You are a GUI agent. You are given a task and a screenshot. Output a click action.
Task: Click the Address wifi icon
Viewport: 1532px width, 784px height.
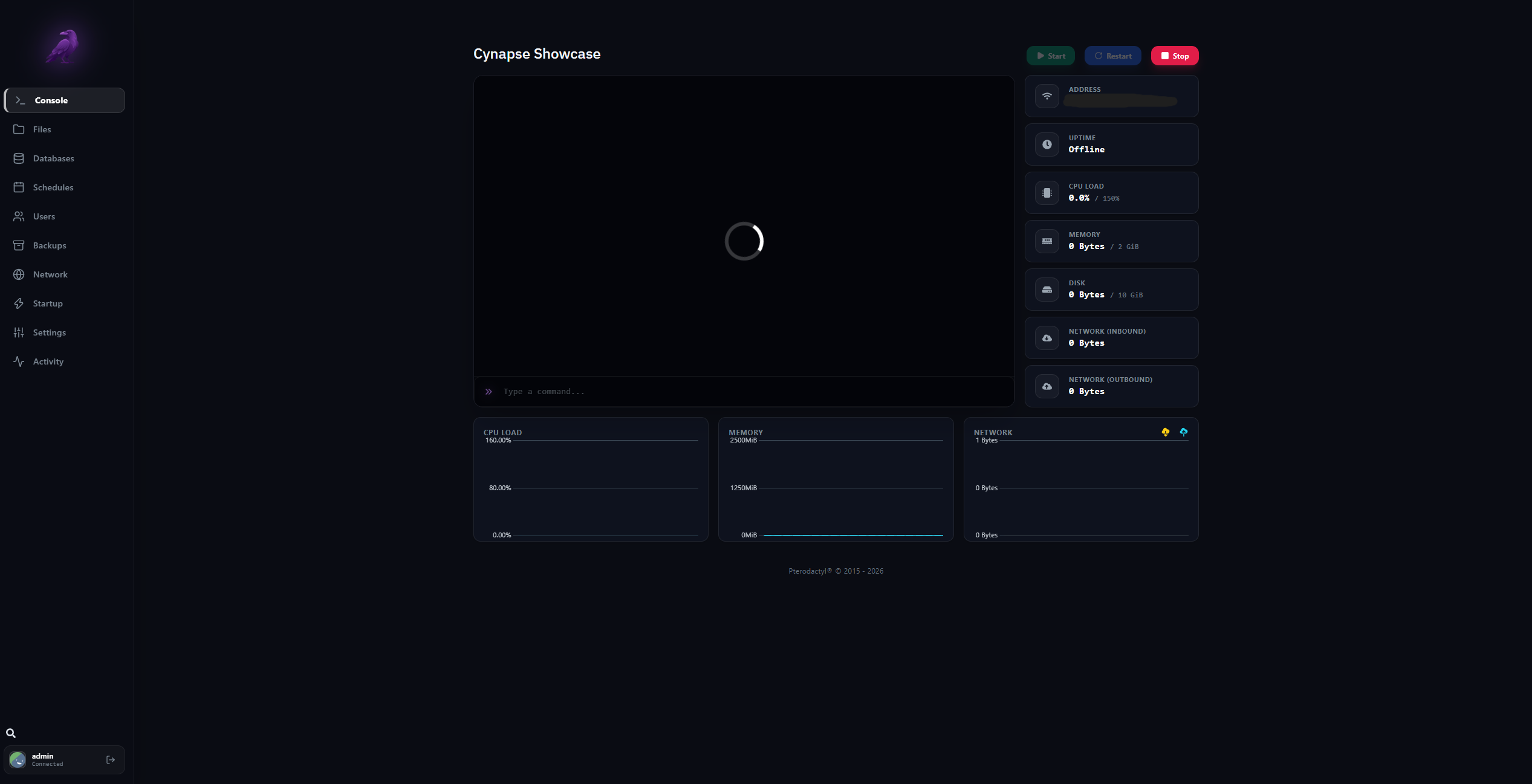pyautogui.click(x=1047, y=96)
